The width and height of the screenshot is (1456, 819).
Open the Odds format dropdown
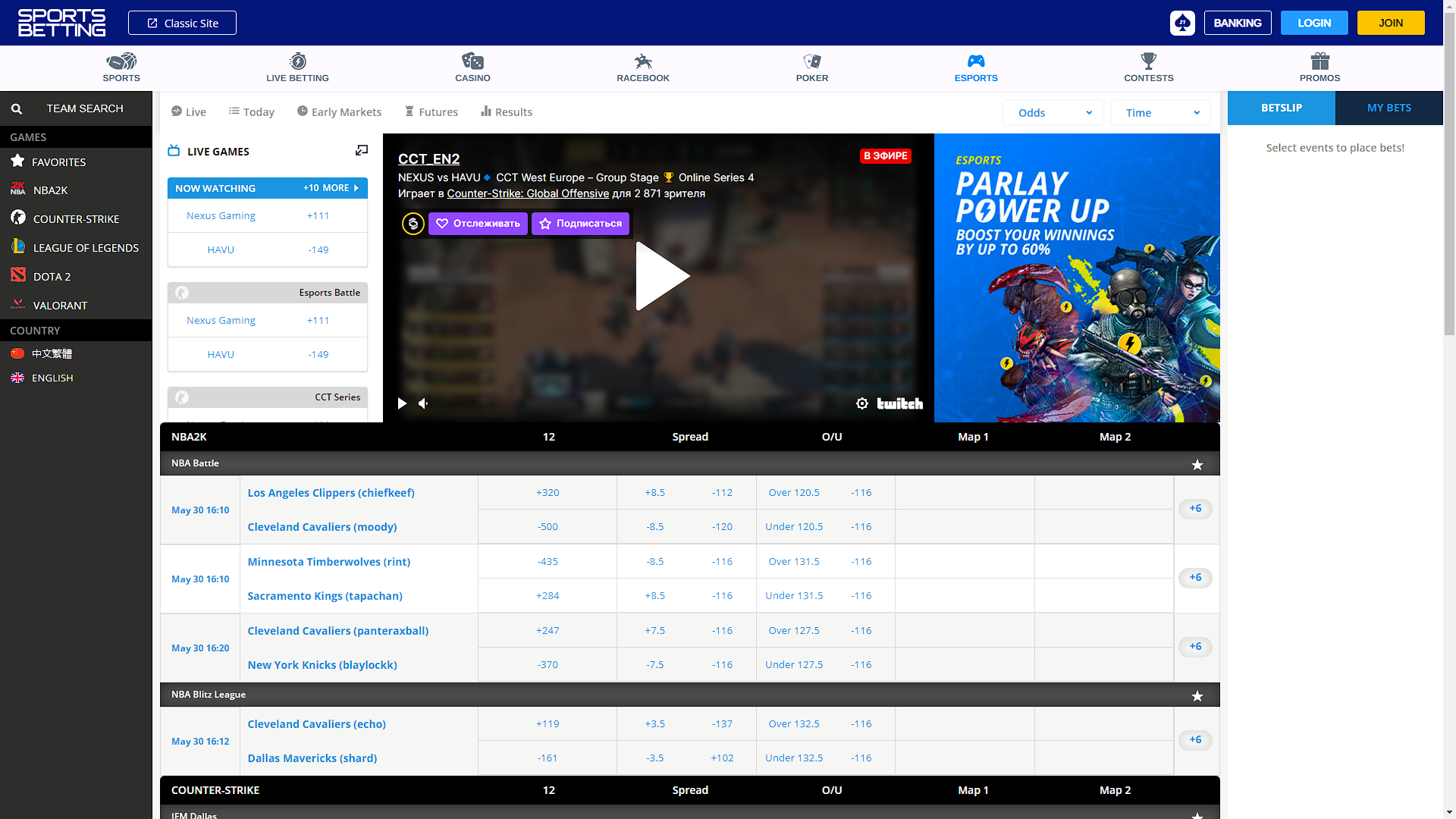pos(1053,112)
